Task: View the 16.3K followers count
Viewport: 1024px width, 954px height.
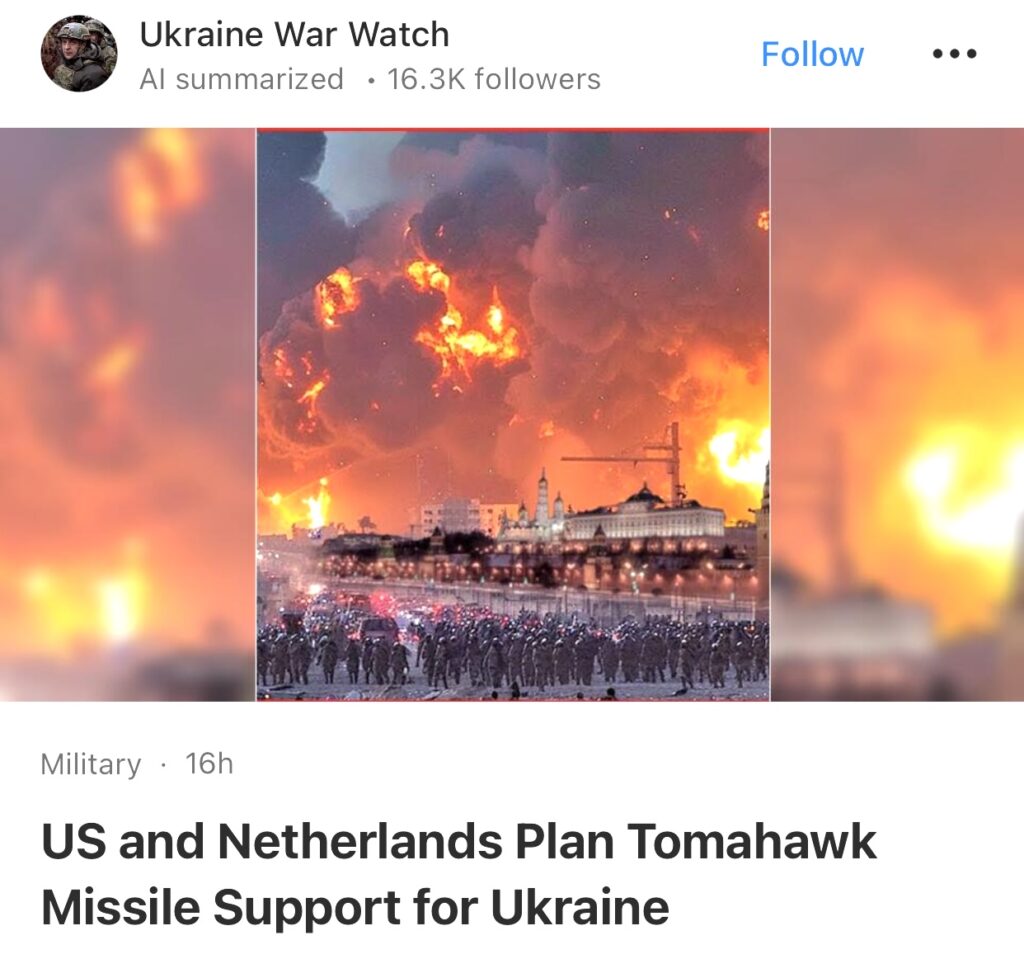Action: [494, 80]
